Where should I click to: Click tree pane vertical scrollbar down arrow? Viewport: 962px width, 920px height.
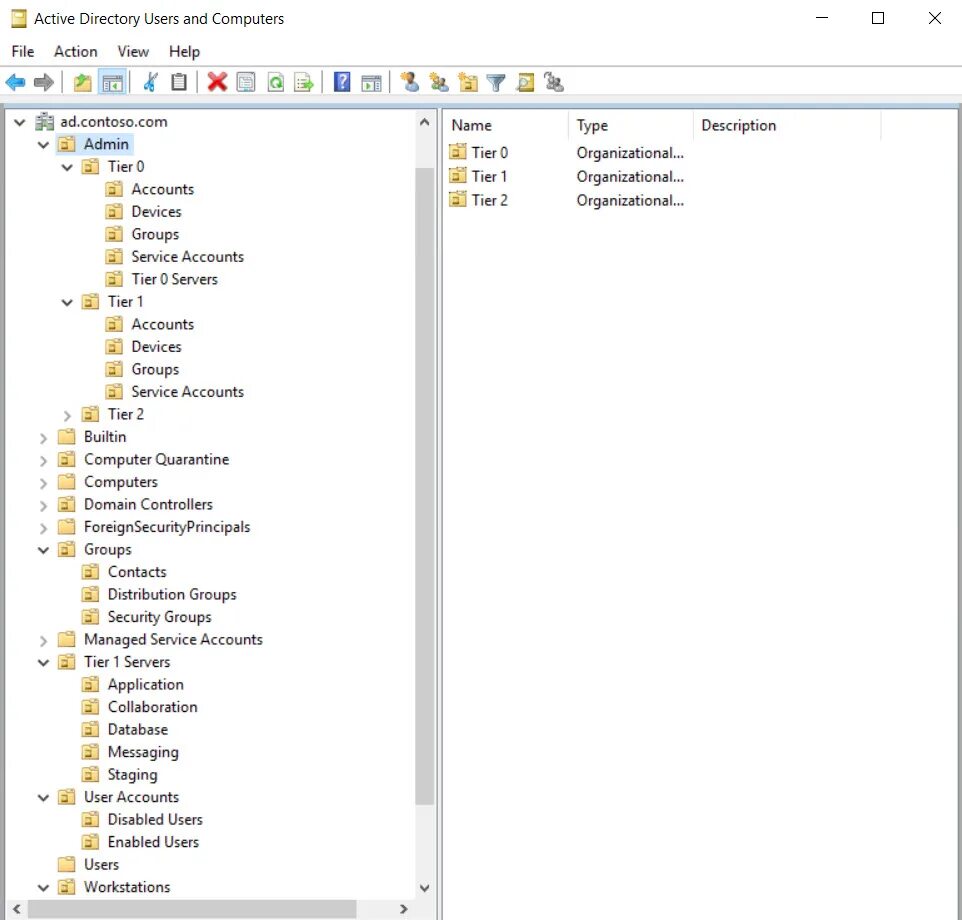pyautogui.click(x=424, y=887)
